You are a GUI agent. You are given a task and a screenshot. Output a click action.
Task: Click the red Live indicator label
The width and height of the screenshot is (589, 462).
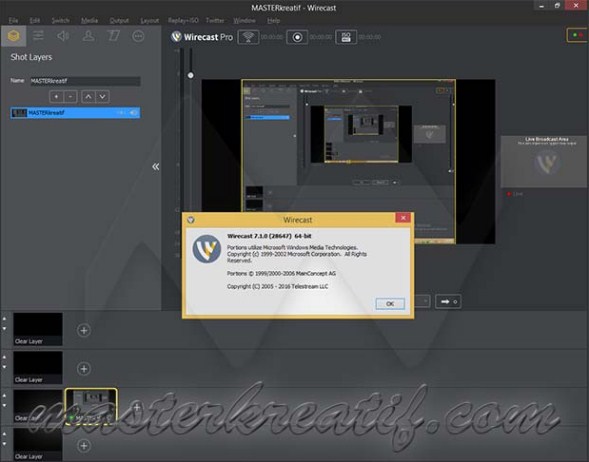pyautogui.click(x=515, y=194)
